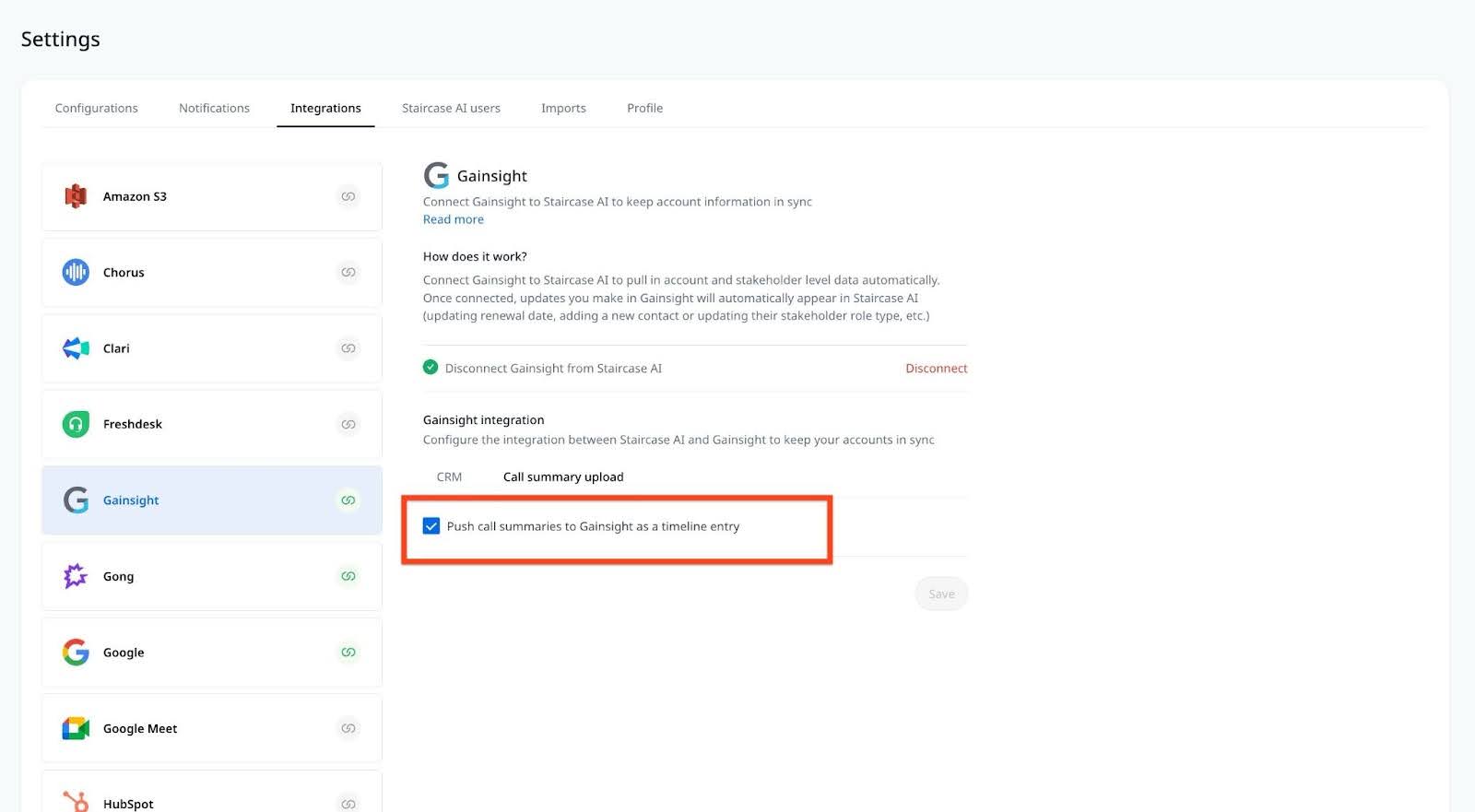Select the Gainsight name in sidebar list
This screenshot has width=1475, height=812.
(131, 500)
